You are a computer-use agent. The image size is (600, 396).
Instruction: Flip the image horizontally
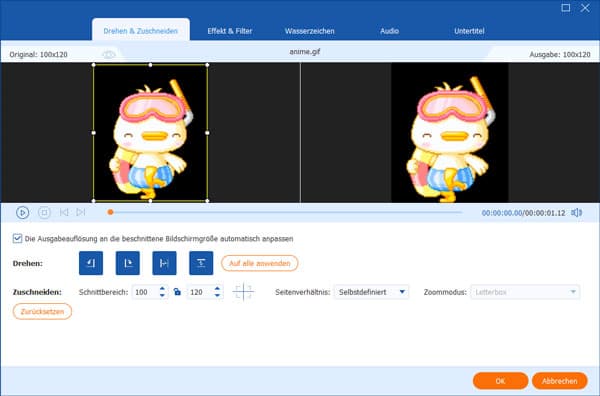click(164, 263)
